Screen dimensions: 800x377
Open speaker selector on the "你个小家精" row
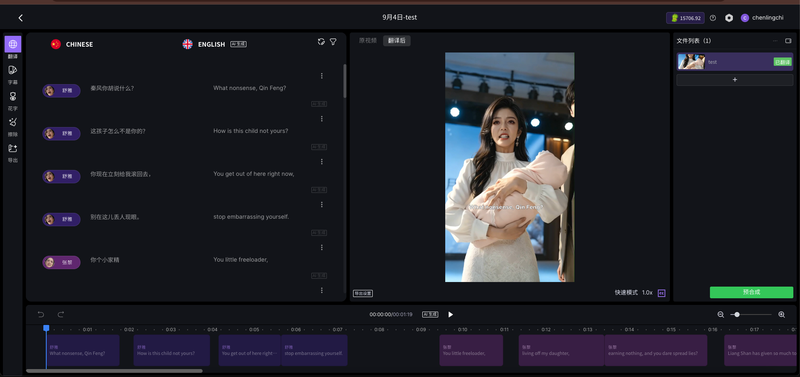(x=61, y=262)
